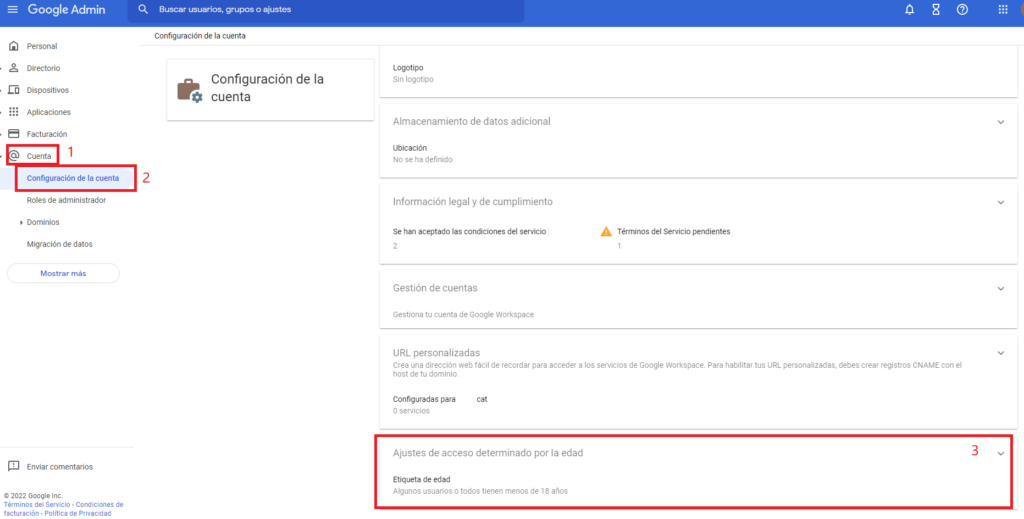Click Términos del Servicio pendientes text
Image resolution: width=1024 pixels, height=519 pixels.
point(673,232)
